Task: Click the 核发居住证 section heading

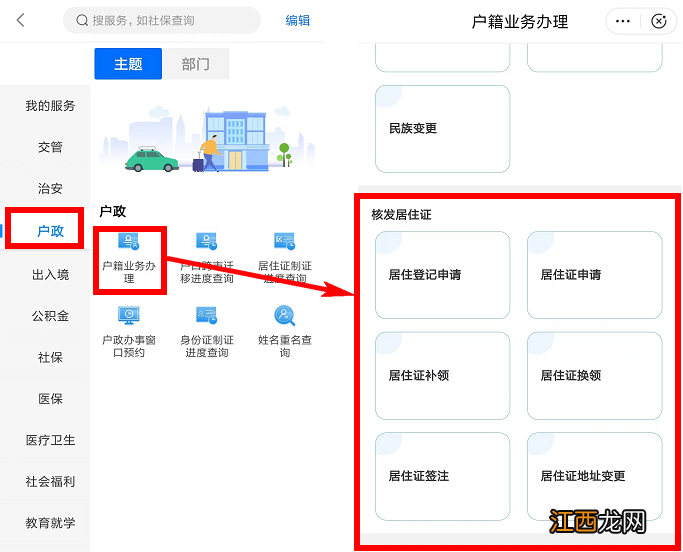Action: tap(401, 214)
